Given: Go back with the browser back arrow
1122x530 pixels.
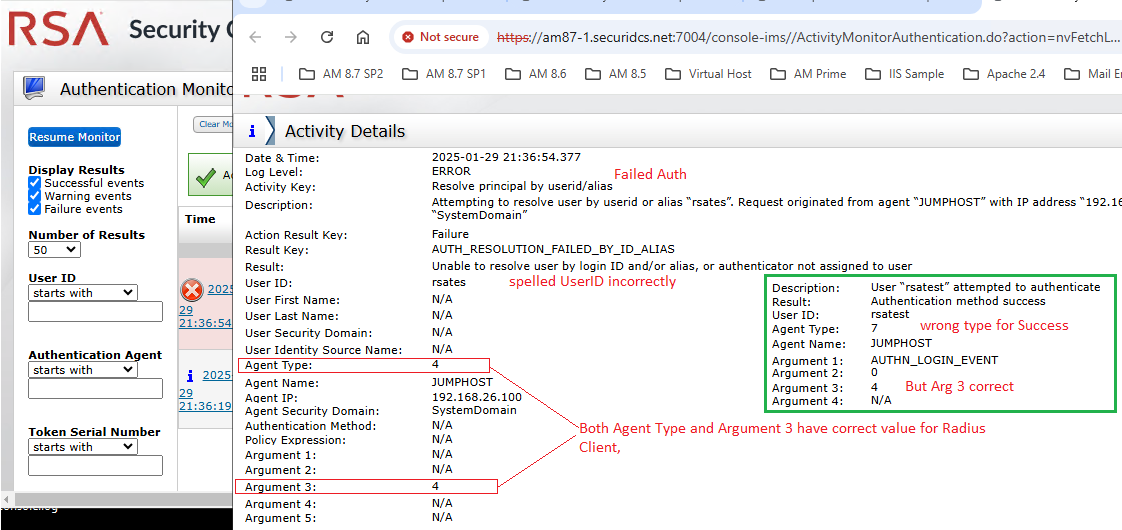Looking at the screenshot, I should (x=255, y=37).
